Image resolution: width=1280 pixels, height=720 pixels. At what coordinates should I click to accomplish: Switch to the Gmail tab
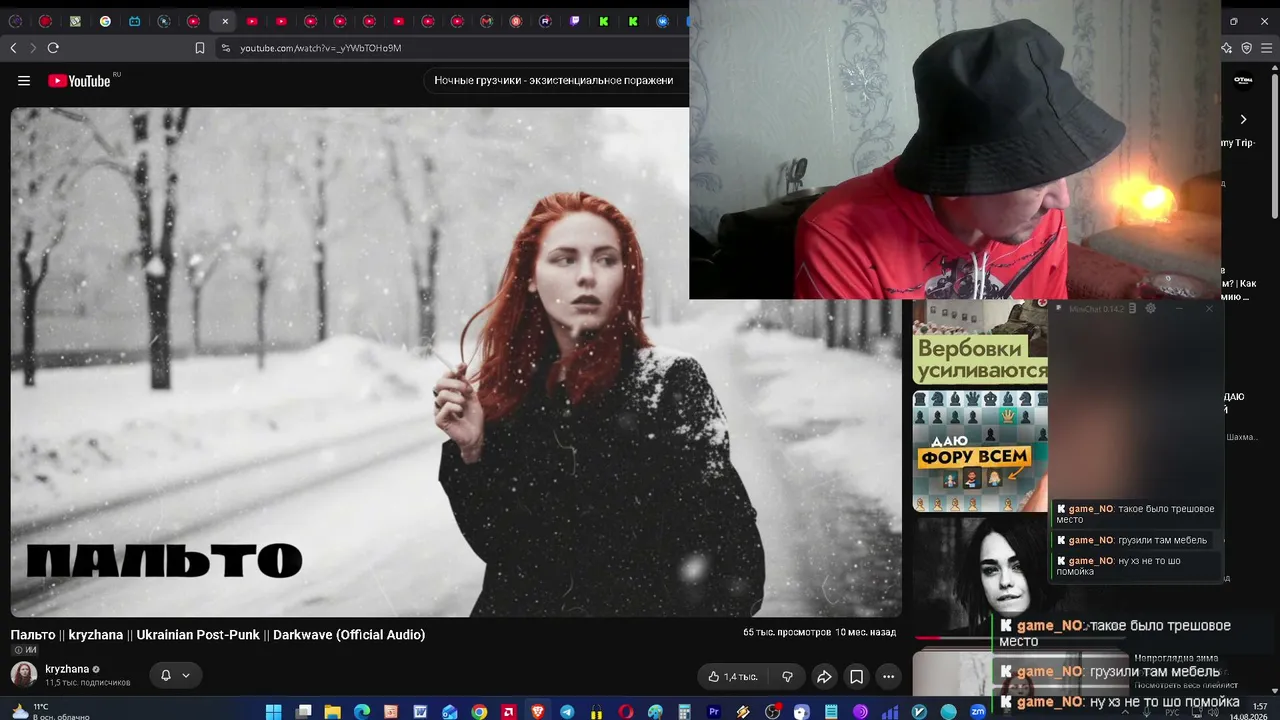[x=486, y=21]
